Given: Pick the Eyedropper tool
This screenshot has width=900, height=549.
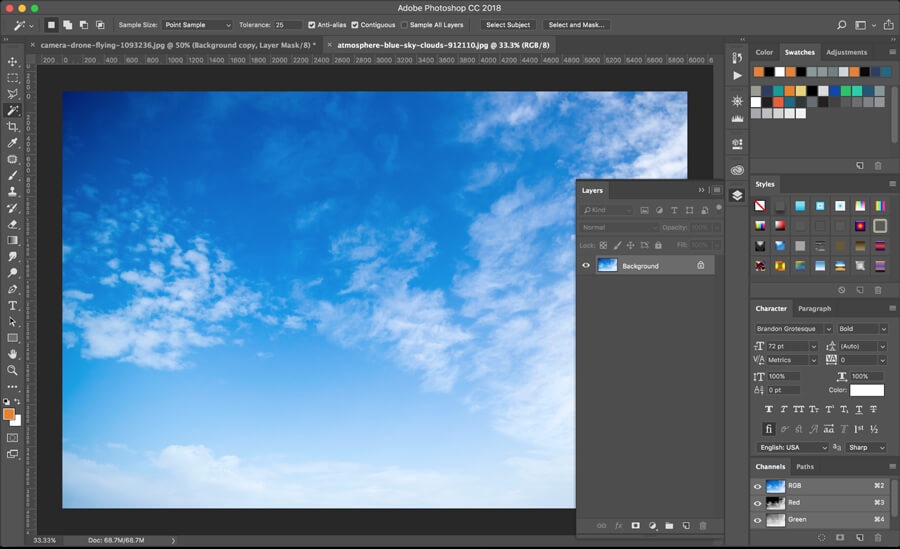Looking at the screenshot, I should [x=13, y=143].
